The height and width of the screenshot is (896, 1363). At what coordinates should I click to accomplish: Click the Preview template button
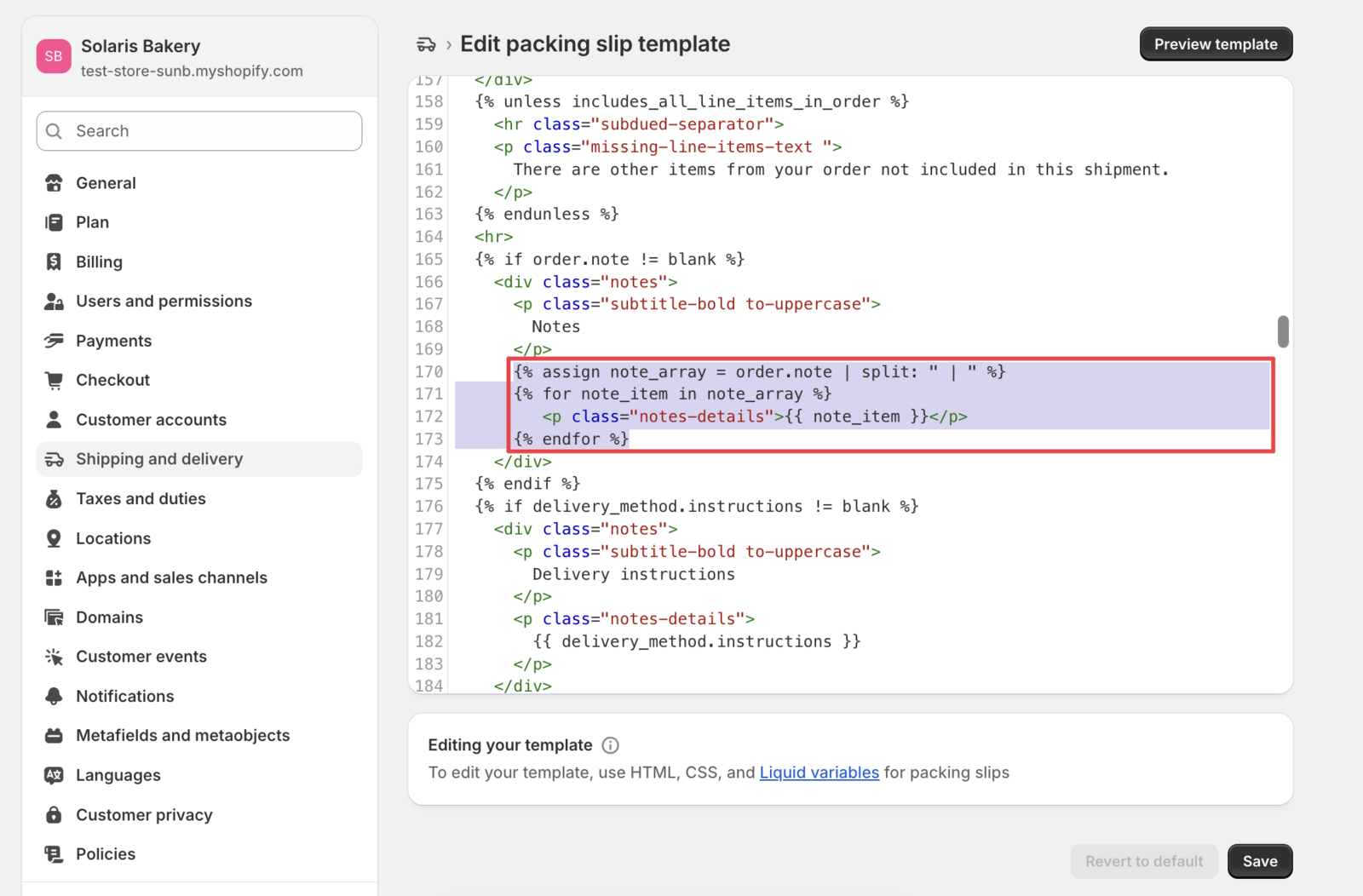point(1216,44)
